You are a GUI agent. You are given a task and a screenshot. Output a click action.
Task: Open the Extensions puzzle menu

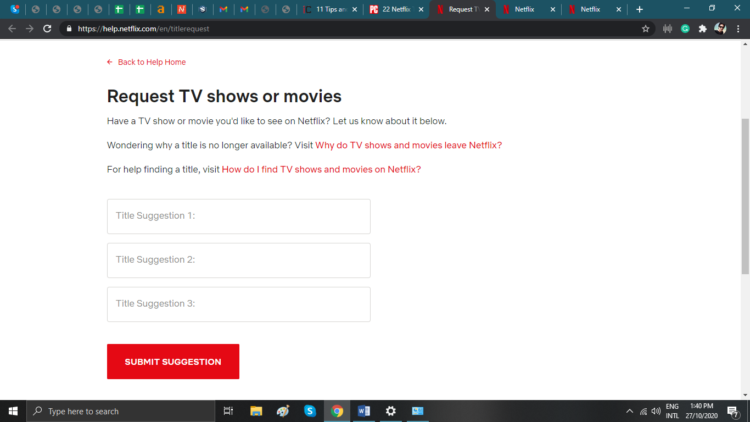702,29
